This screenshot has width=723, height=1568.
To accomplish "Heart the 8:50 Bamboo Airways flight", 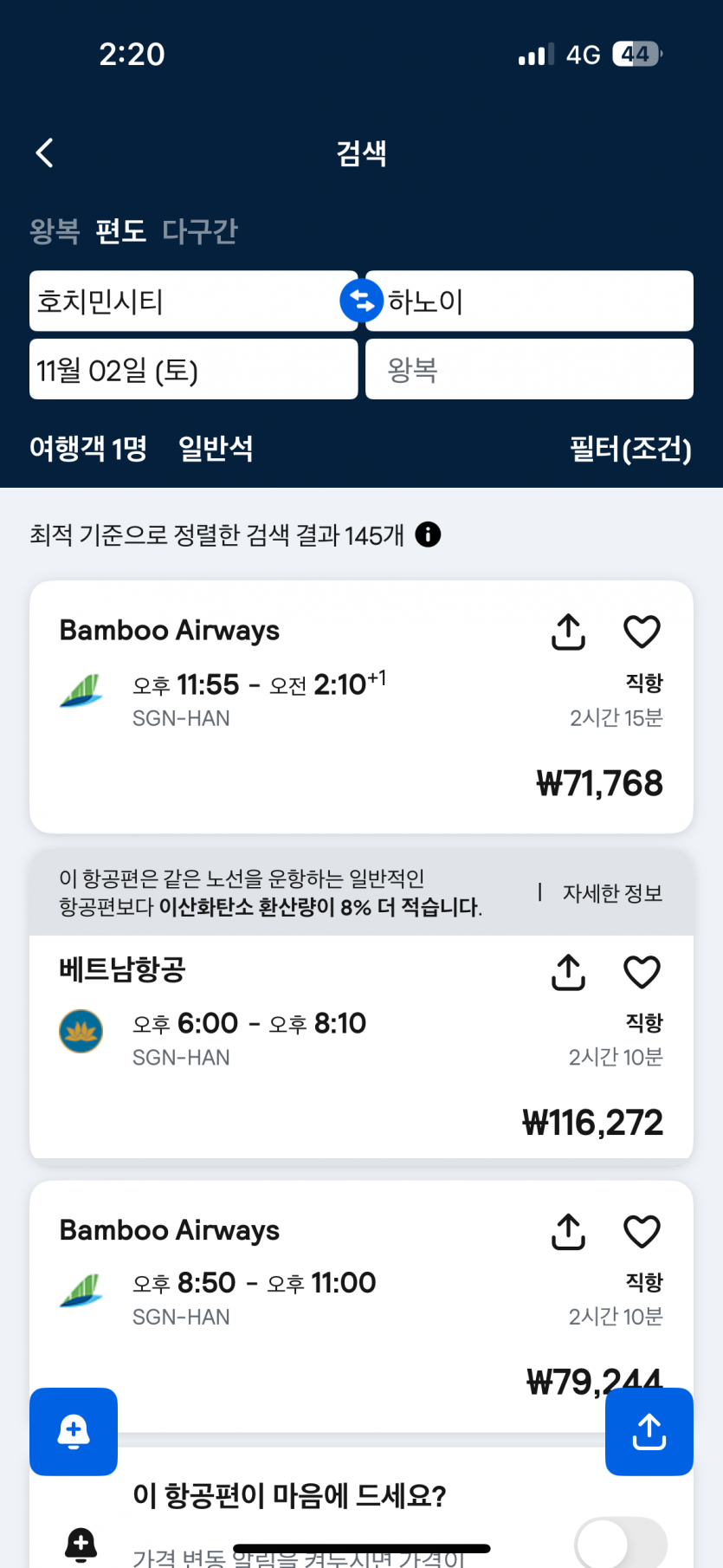I will [x=642, y=1231].
